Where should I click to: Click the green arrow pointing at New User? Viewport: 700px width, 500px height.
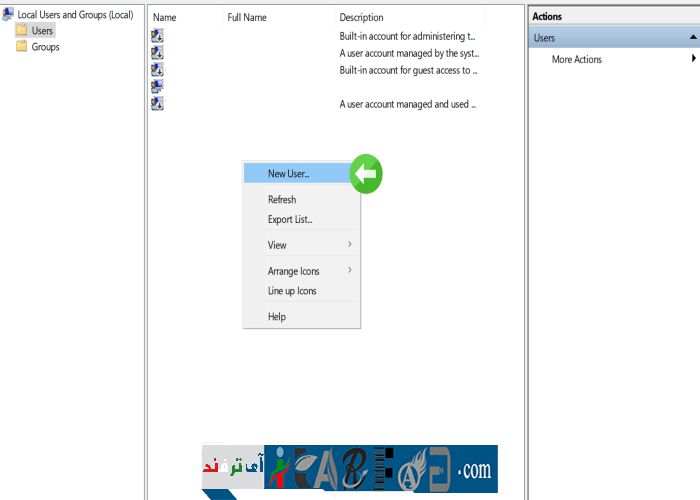point(366,174)
